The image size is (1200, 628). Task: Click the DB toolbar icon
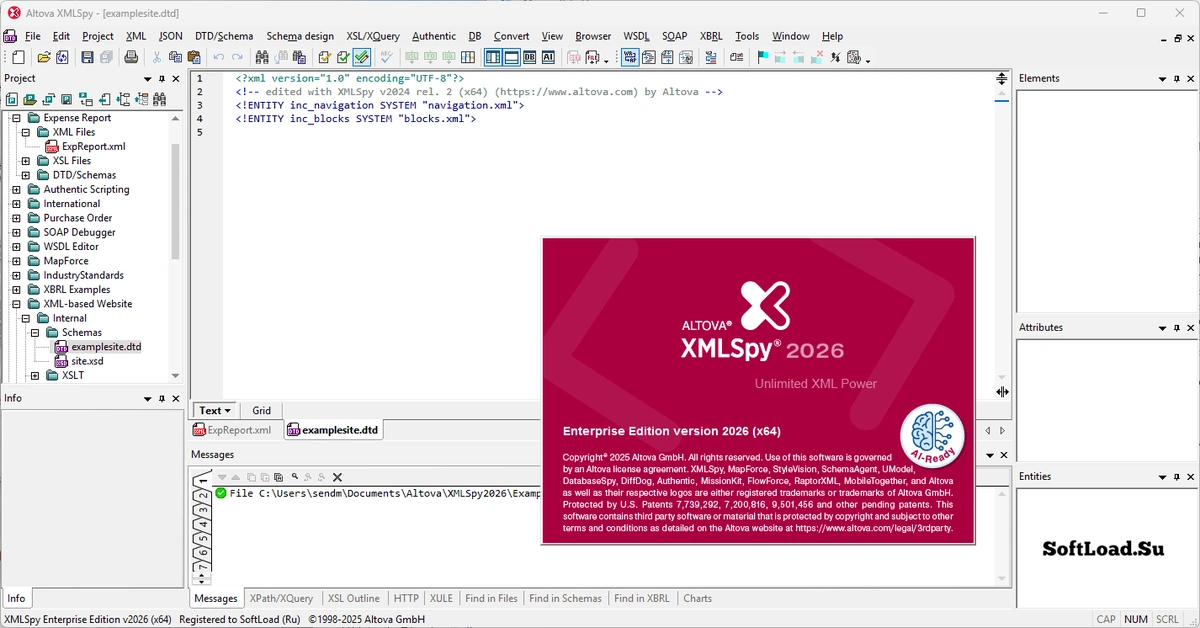[x=529, y=58]
